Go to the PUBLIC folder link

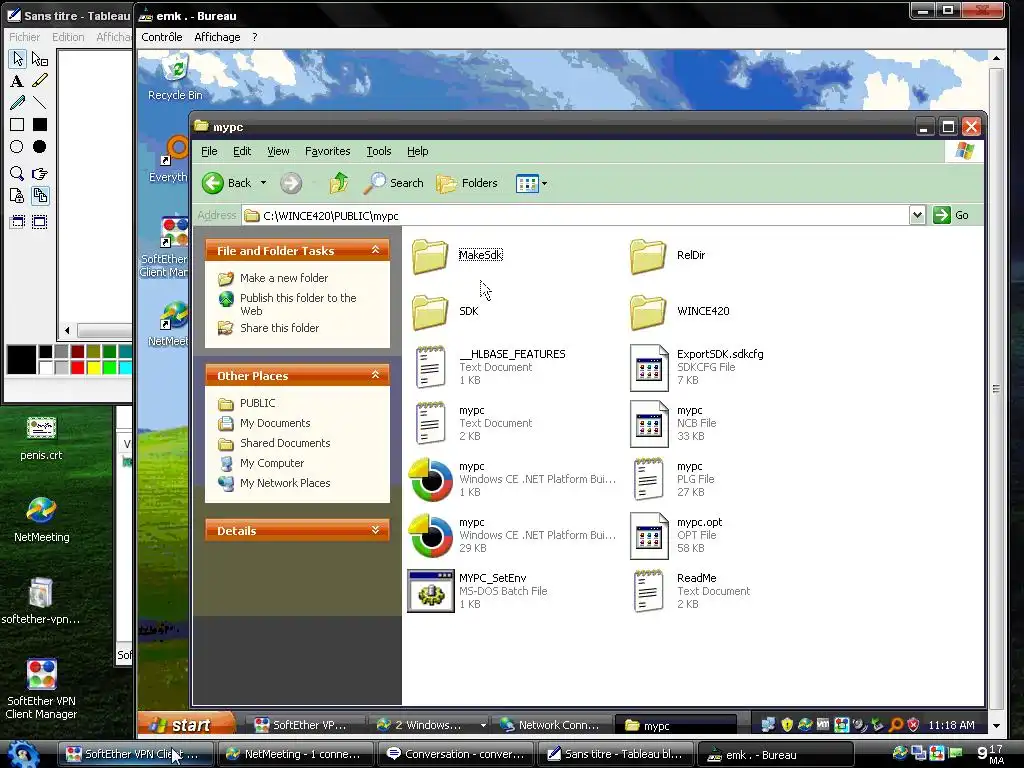257,403
